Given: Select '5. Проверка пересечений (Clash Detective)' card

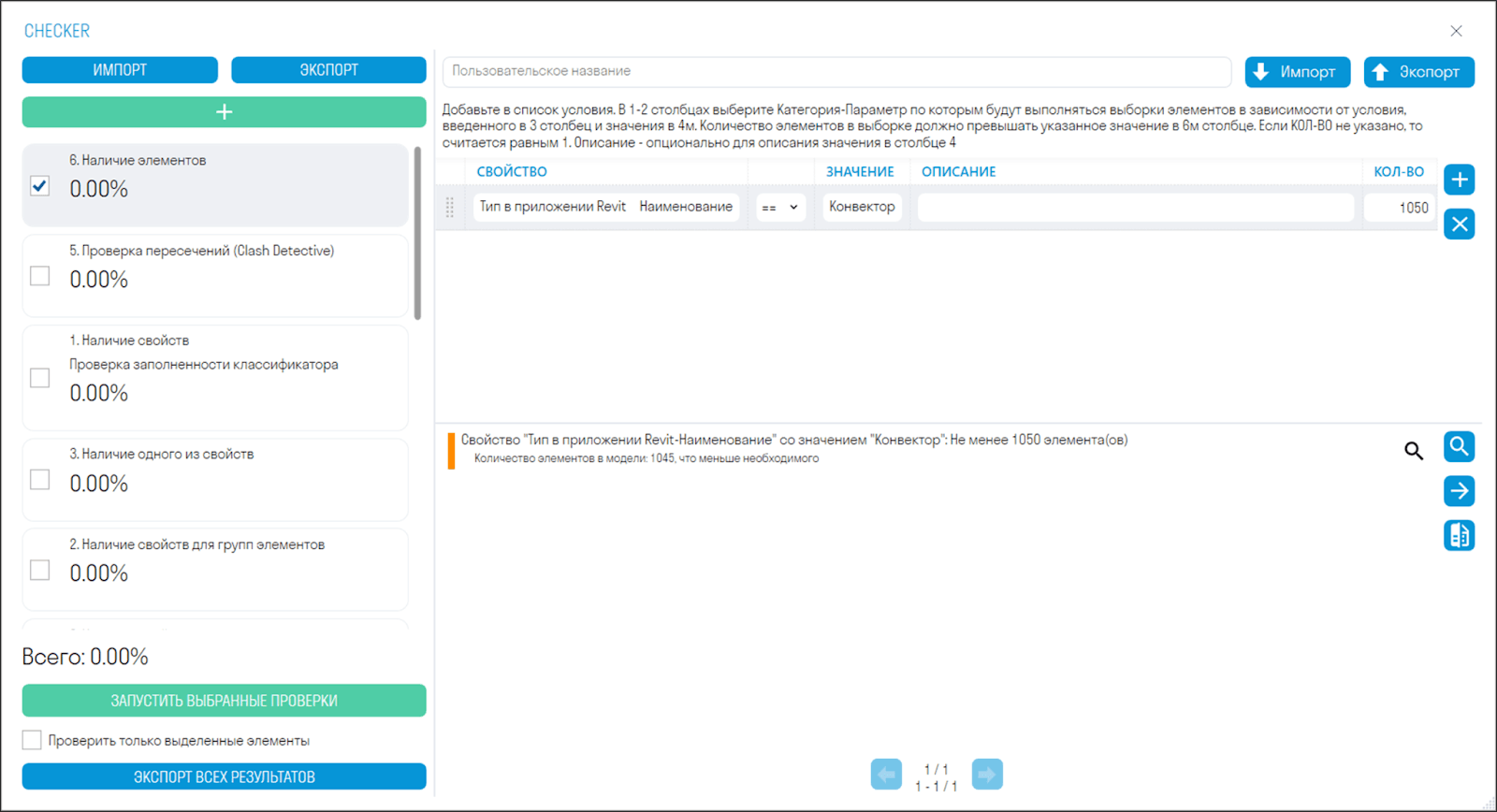Looking at the screenshot, I should (215, 276).
